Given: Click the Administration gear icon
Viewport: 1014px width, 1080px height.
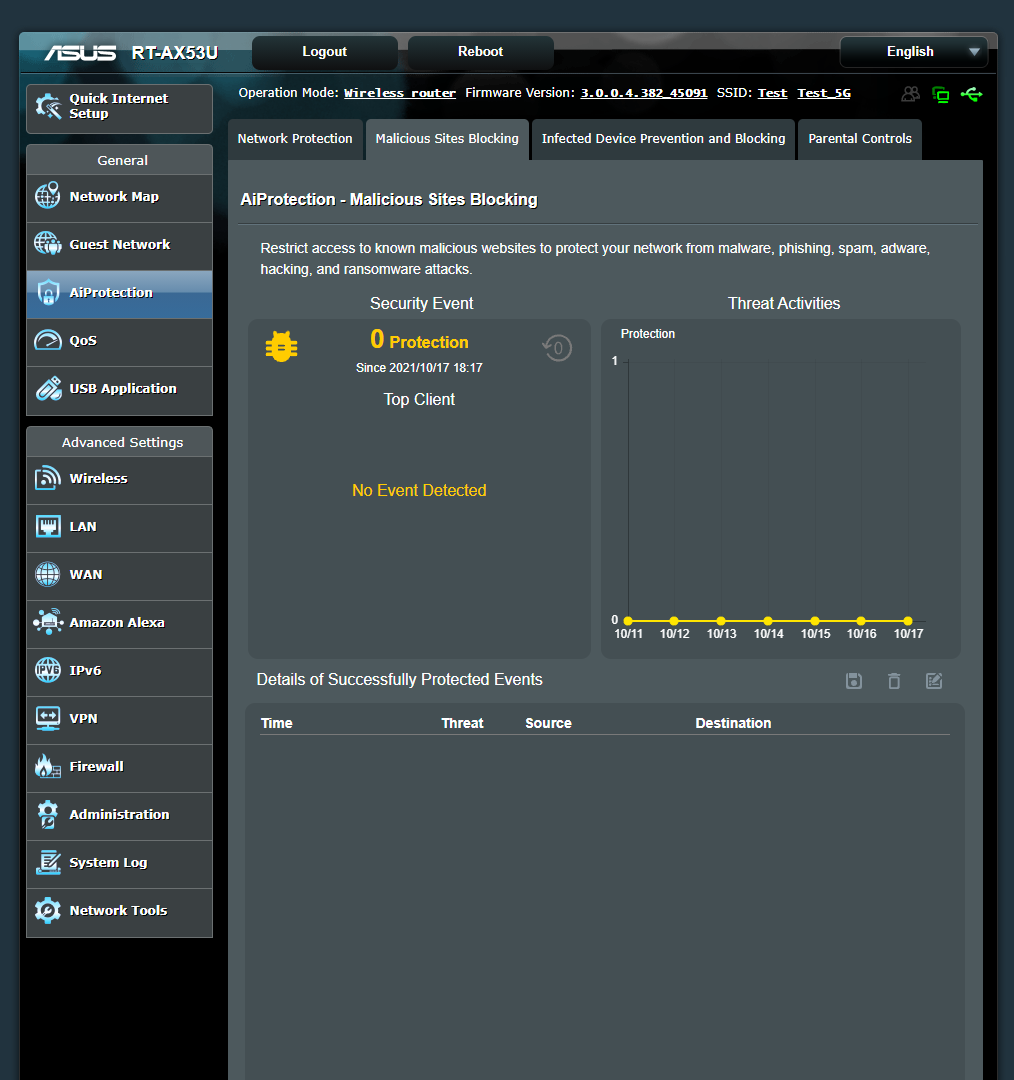Looking at the screenshot, I should [x=48, y=814].
